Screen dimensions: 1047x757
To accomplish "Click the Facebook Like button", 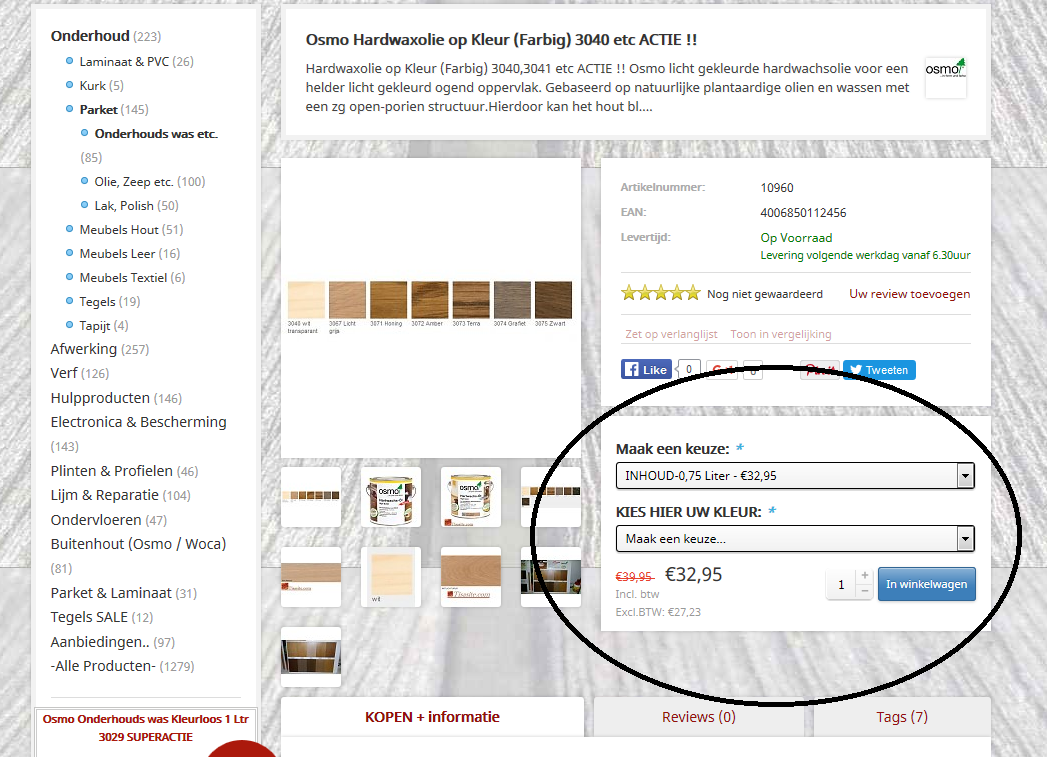I will point(646,369).
